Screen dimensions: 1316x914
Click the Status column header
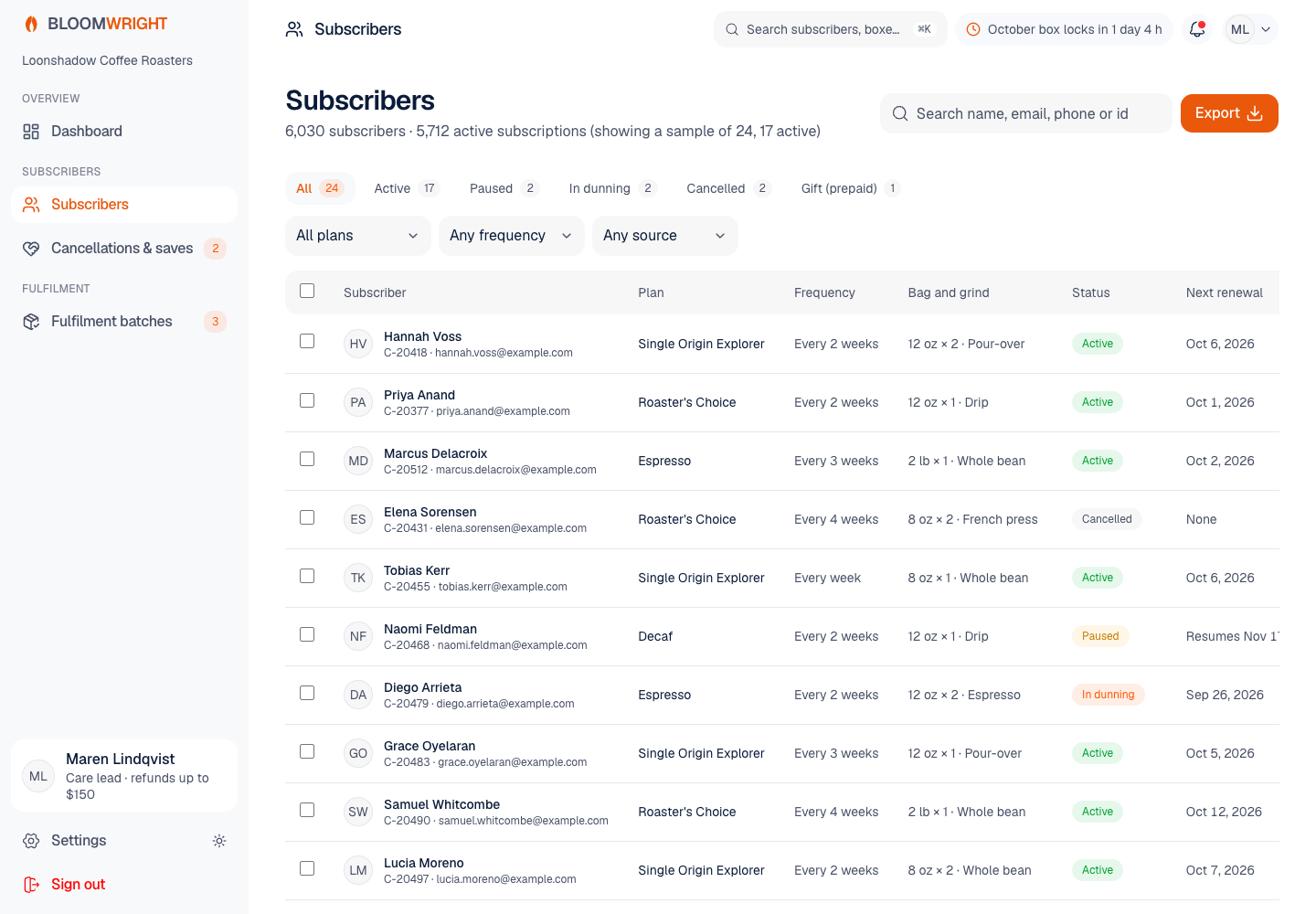pyautogui.click(x=1090, y=292)
